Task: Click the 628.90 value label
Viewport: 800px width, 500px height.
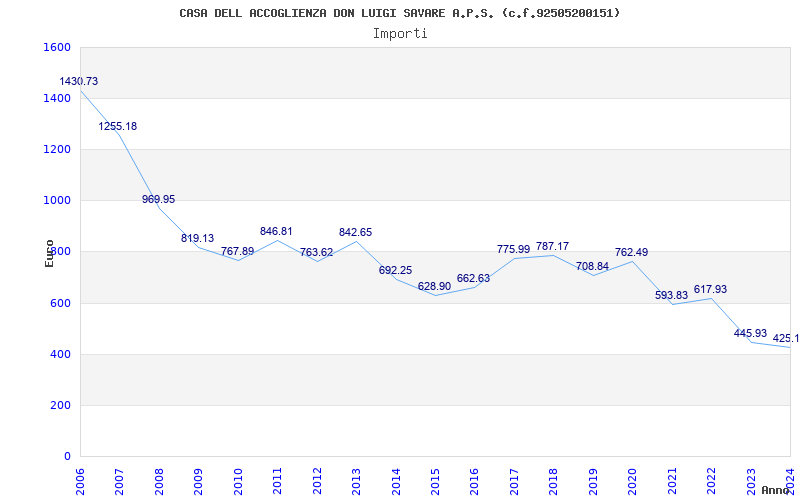Action: pyautogui.click(x=434, y=286)
